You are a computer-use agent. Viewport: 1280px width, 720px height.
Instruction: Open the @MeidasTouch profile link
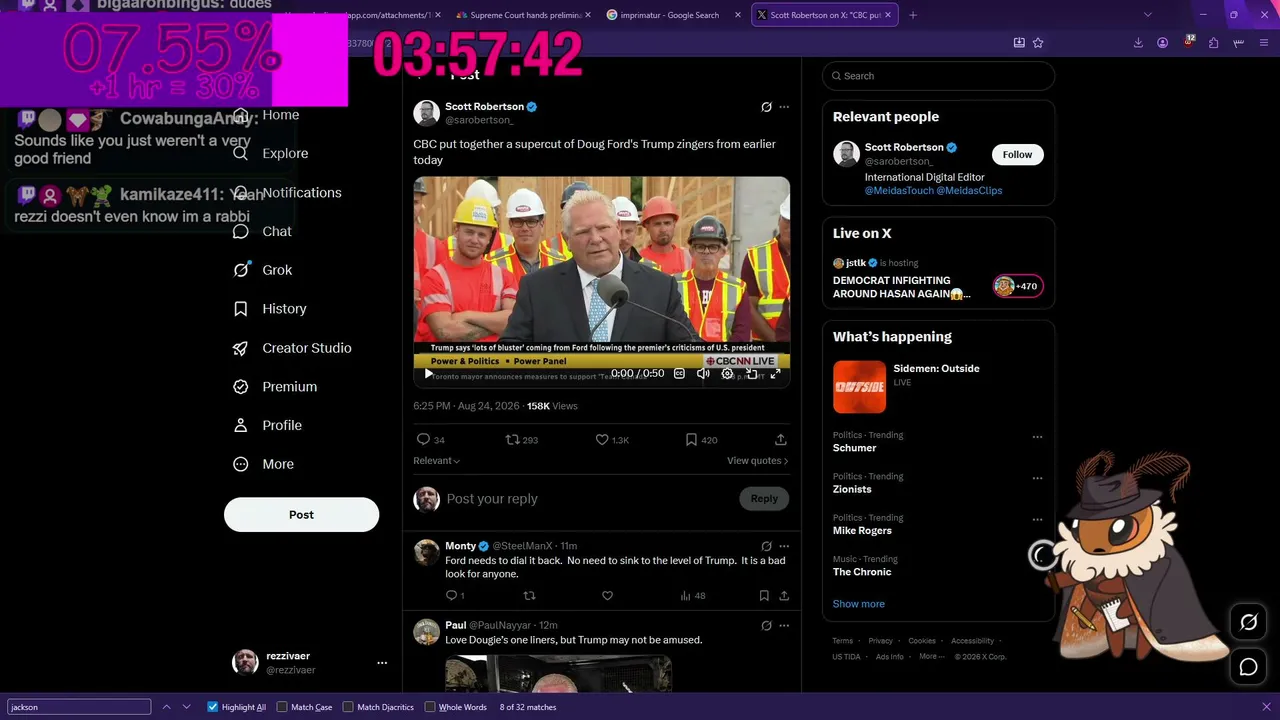[x=898, y=191]
